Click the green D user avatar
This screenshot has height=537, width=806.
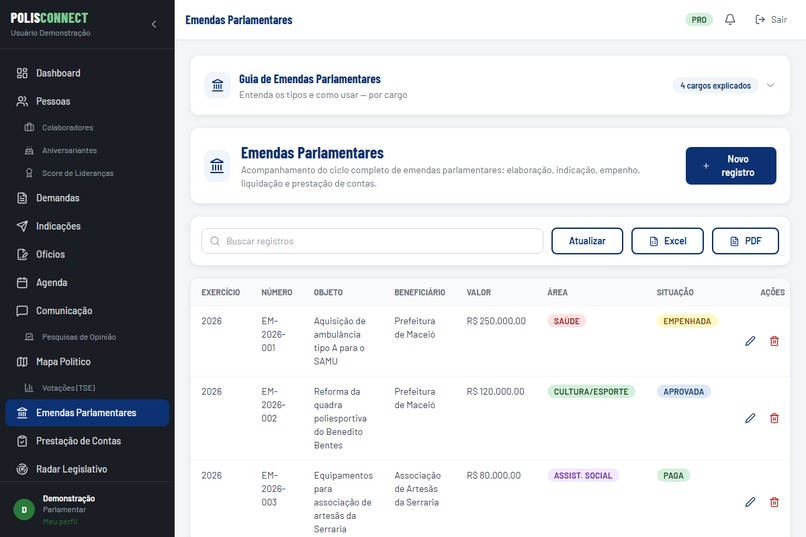pyautogui.click(x=24, y=510)
